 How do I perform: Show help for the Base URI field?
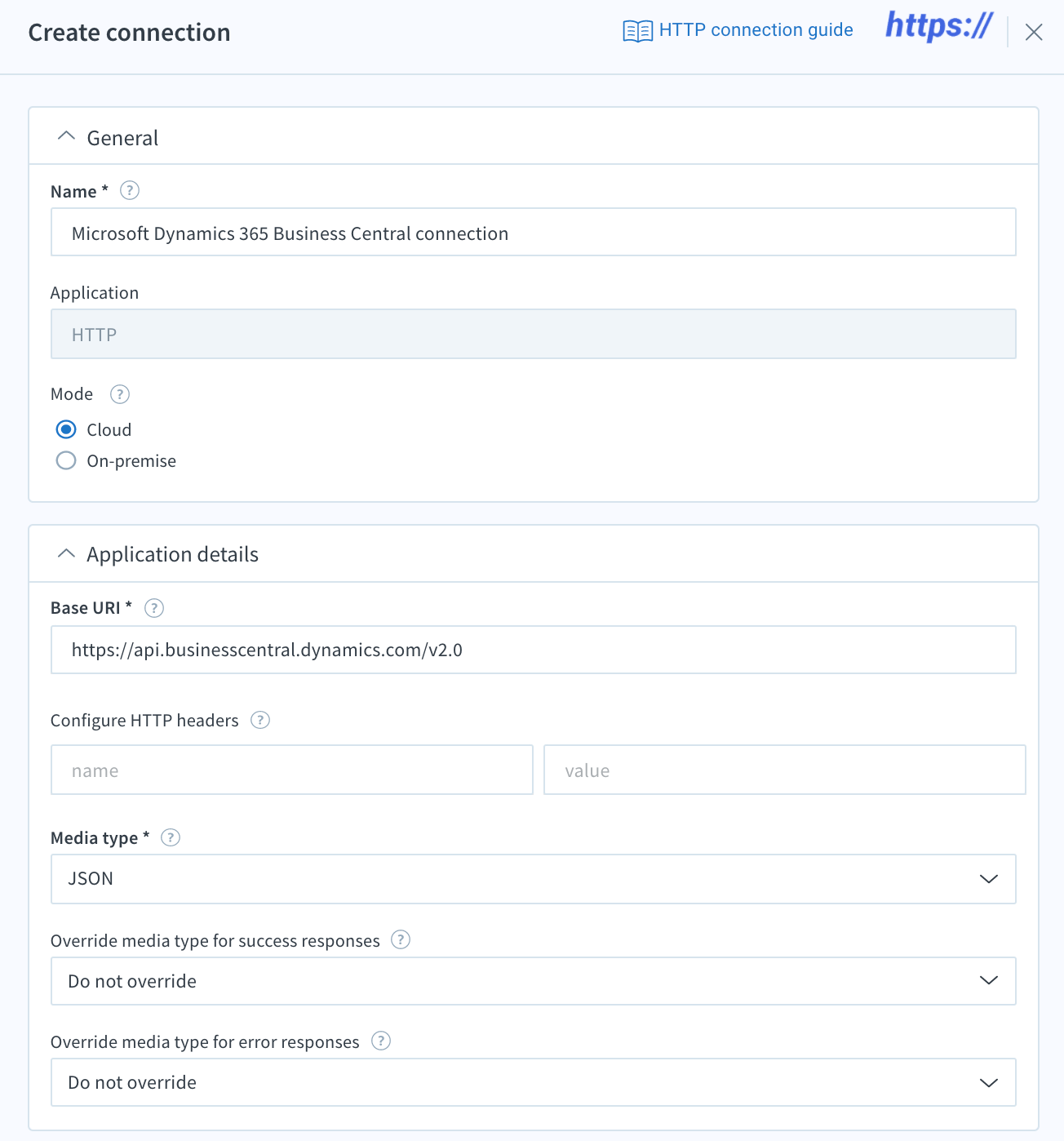pyautogui.click(x=154, y=608)
